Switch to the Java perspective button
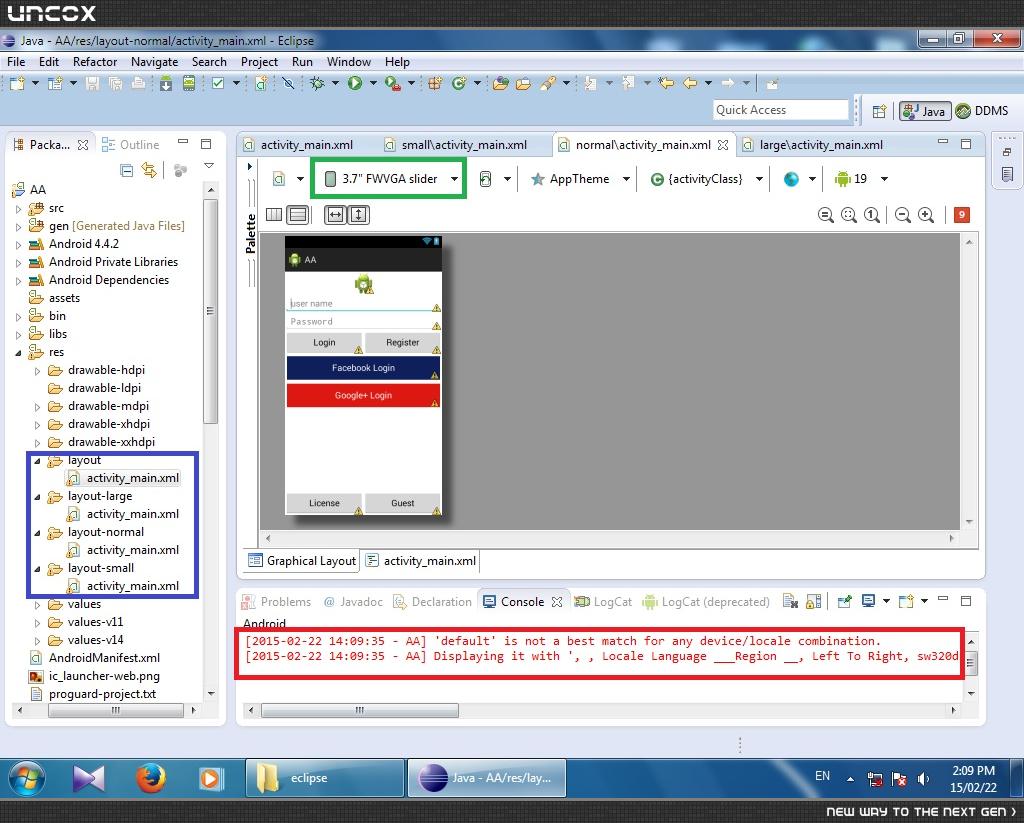The image size is (1024, 823). (x=925, y=111)
